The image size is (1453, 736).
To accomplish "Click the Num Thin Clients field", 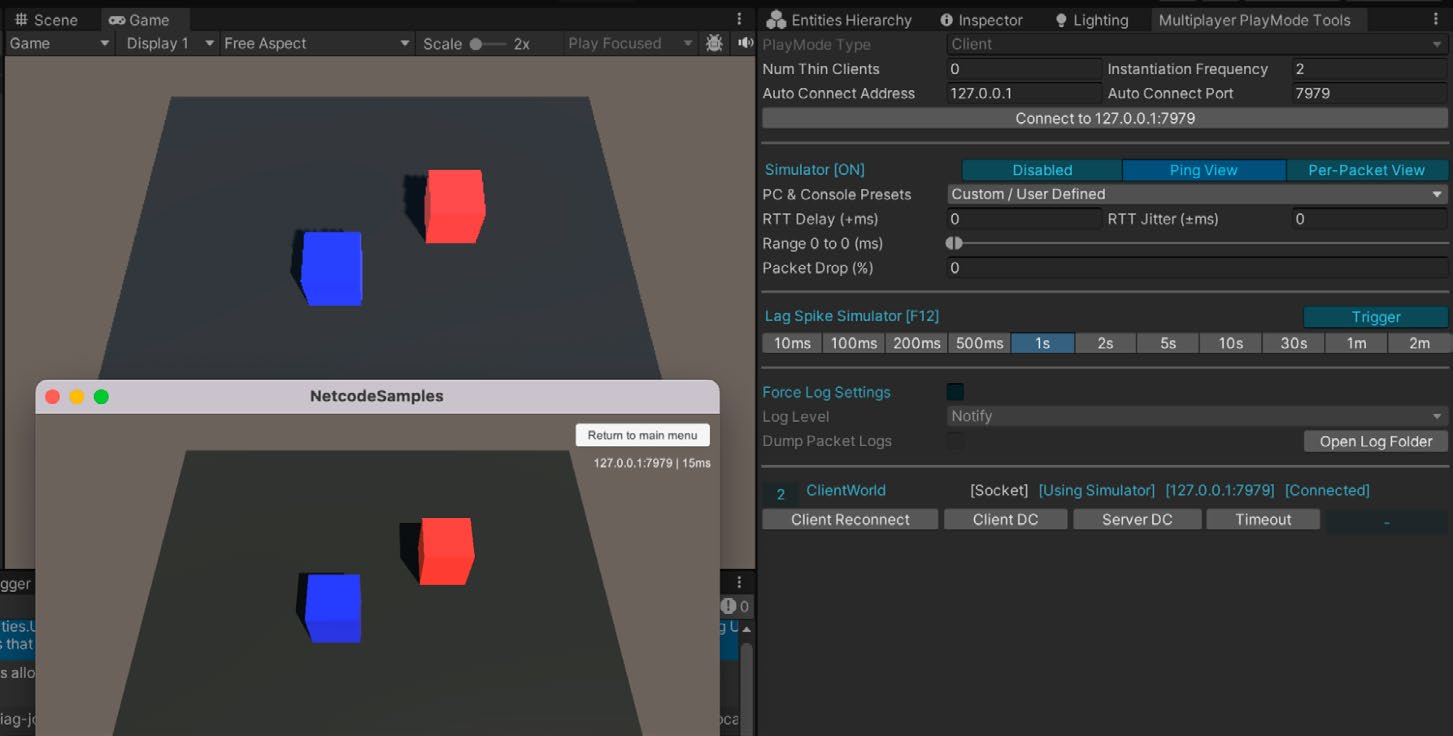I will (x=1024, y=69).
